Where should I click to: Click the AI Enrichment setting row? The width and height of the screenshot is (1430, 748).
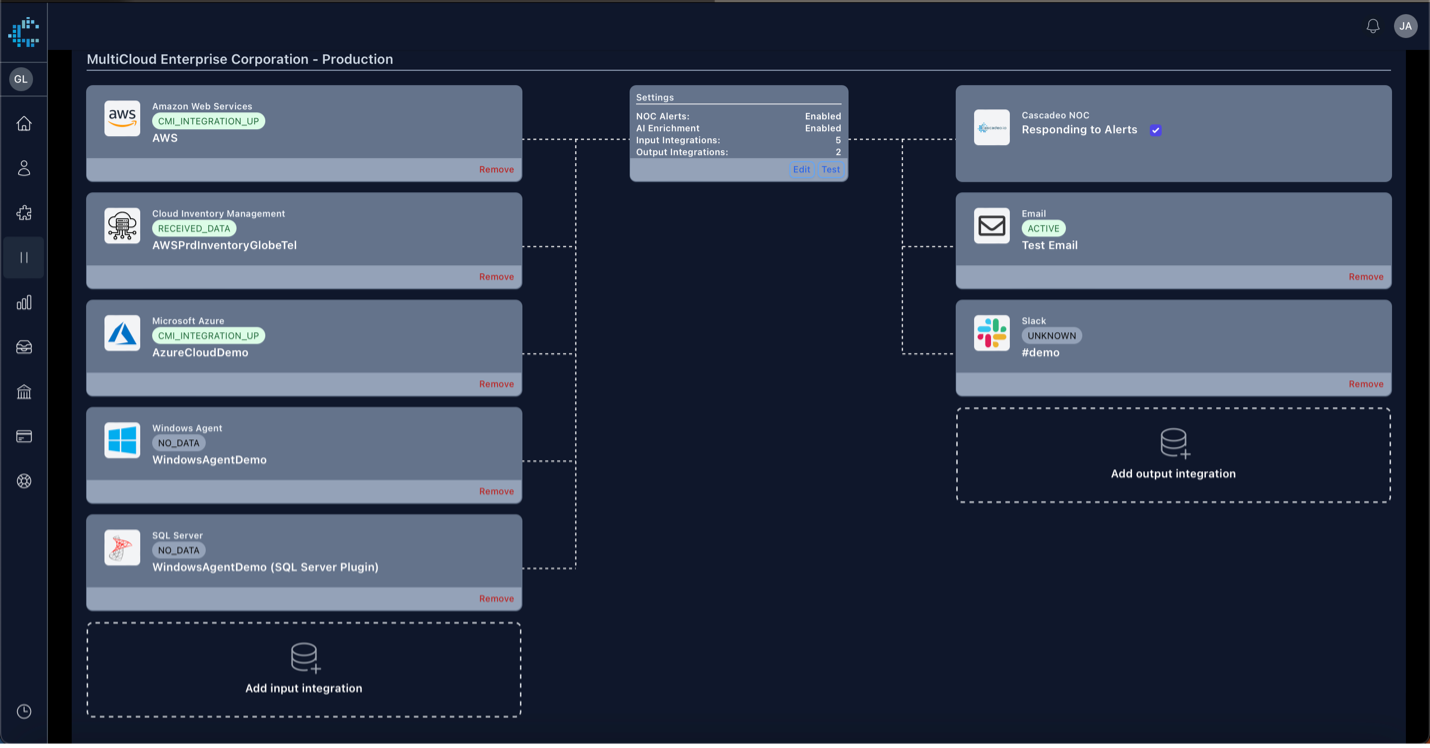point(738,128)
